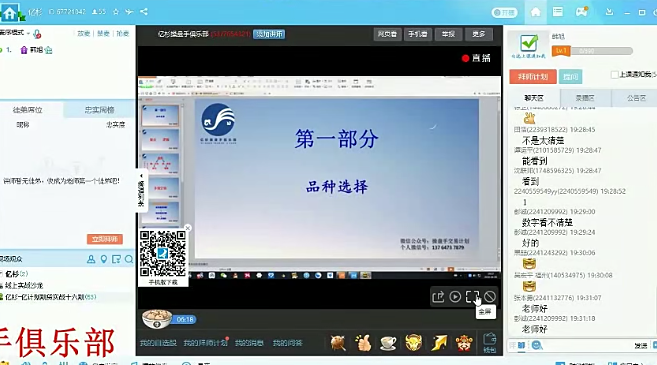
Task: Open the 更多 button above video
Action: pos(479,34)
